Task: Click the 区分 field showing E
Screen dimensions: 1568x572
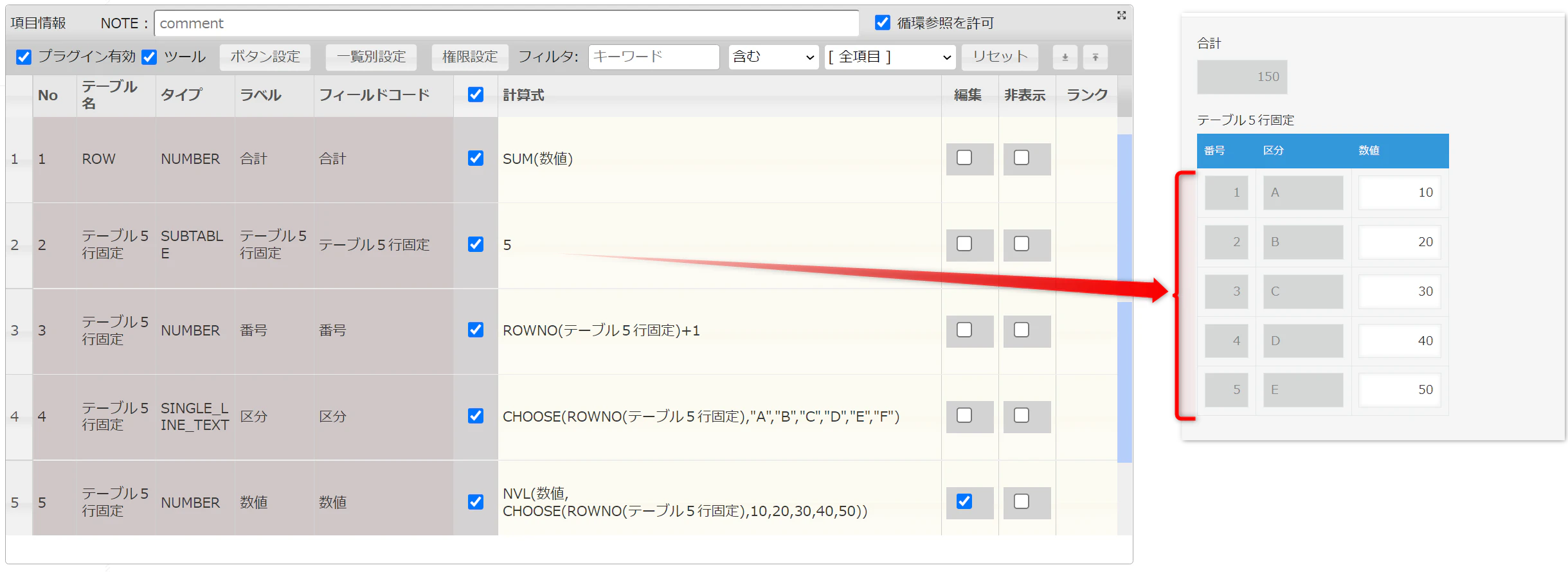Action: 1302,390
